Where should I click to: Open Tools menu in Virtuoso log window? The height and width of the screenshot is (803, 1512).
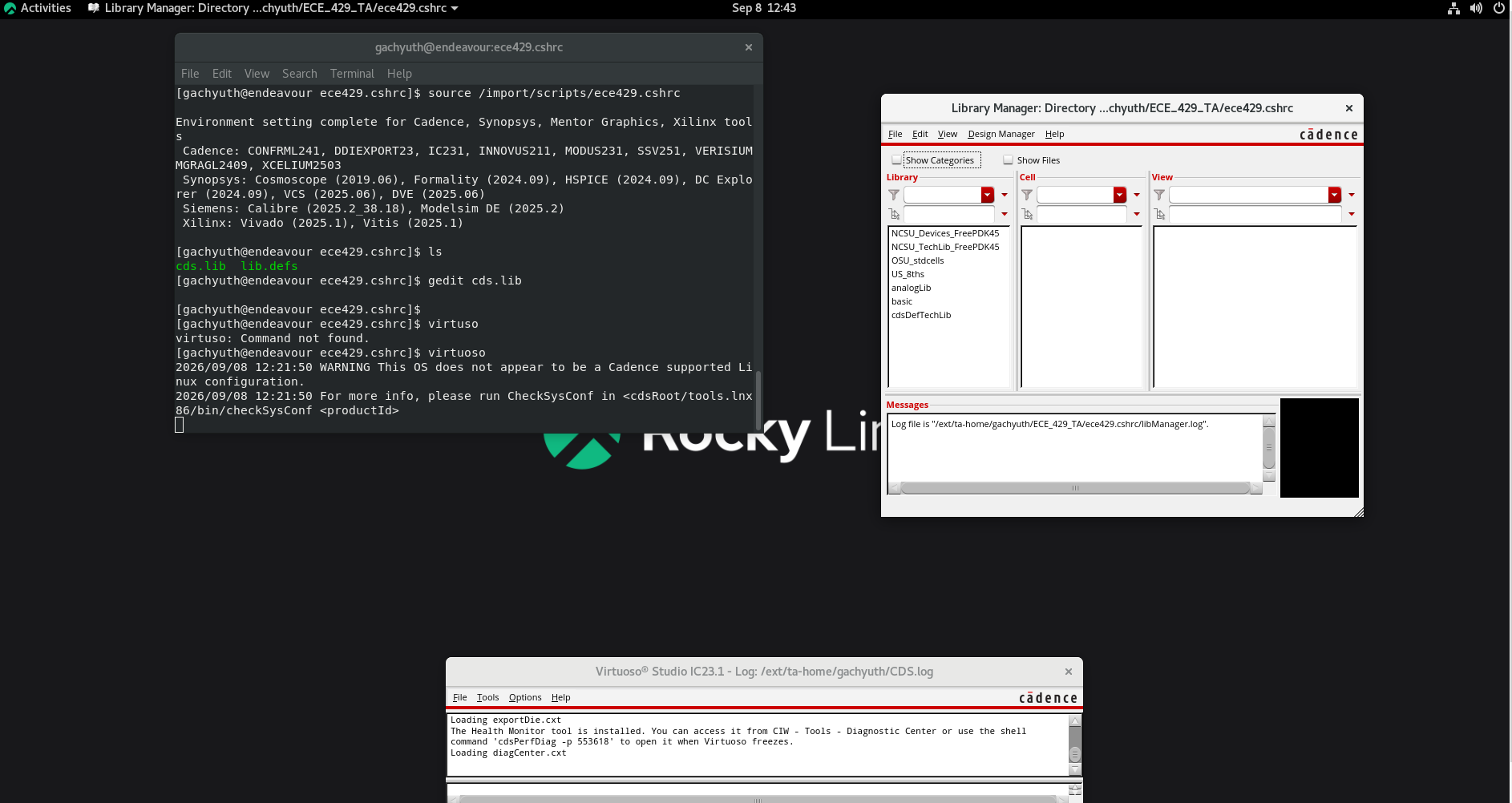point(487,697)
